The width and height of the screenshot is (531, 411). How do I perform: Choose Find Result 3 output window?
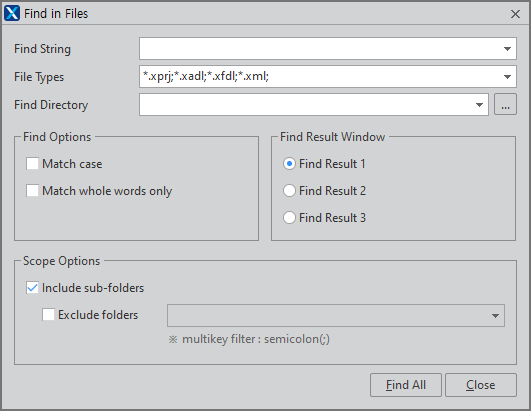(x=289, y=217)
